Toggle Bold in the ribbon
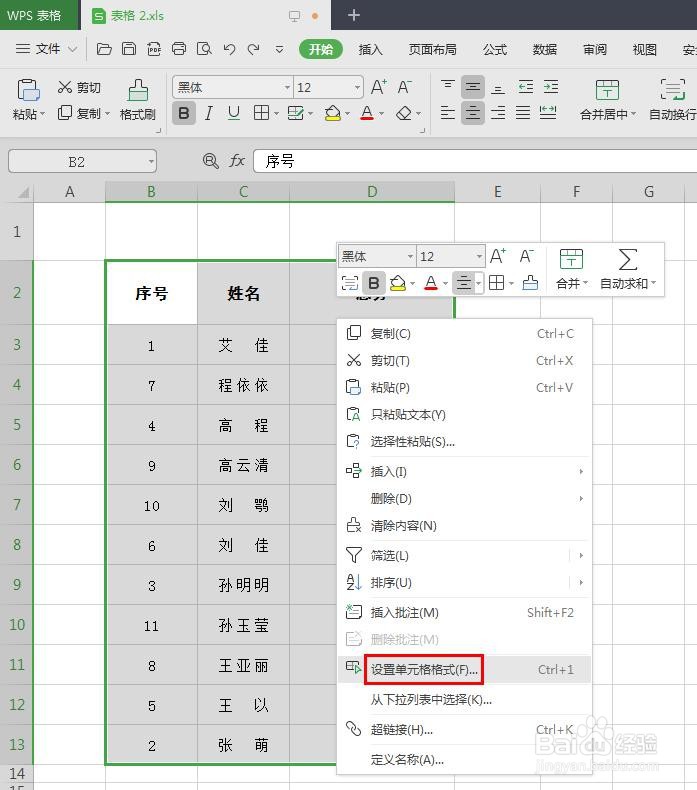Screen dimensions: 697x790 pos(183,113)
